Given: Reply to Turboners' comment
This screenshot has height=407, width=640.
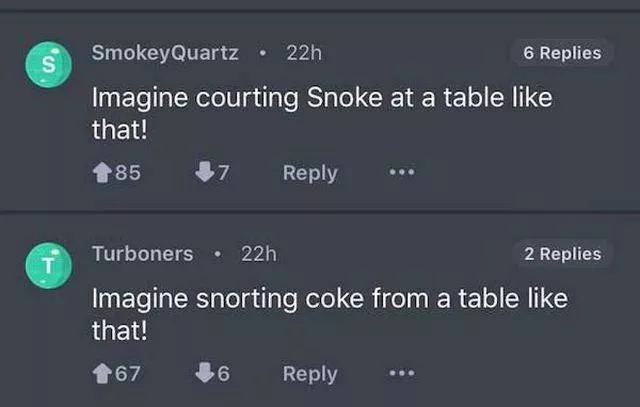Looking at the screenshot, I should (x=310, y=374).
